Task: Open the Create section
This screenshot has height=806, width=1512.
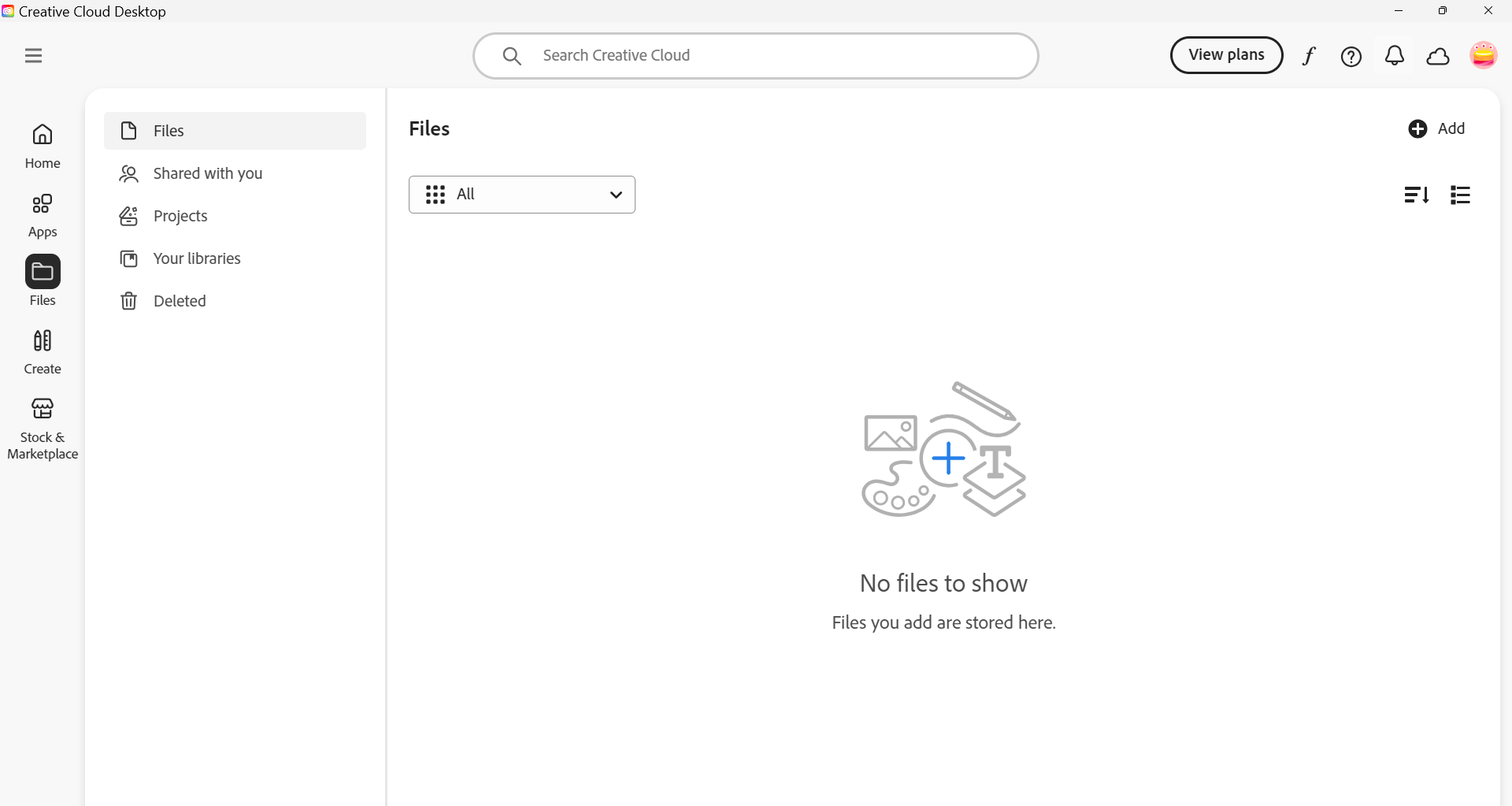Action: tap(43, 351)
